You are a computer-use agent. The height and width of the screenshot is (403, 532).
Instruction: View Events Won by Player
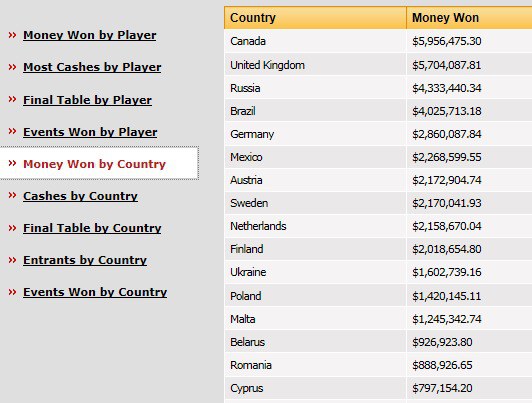point(90,132)
